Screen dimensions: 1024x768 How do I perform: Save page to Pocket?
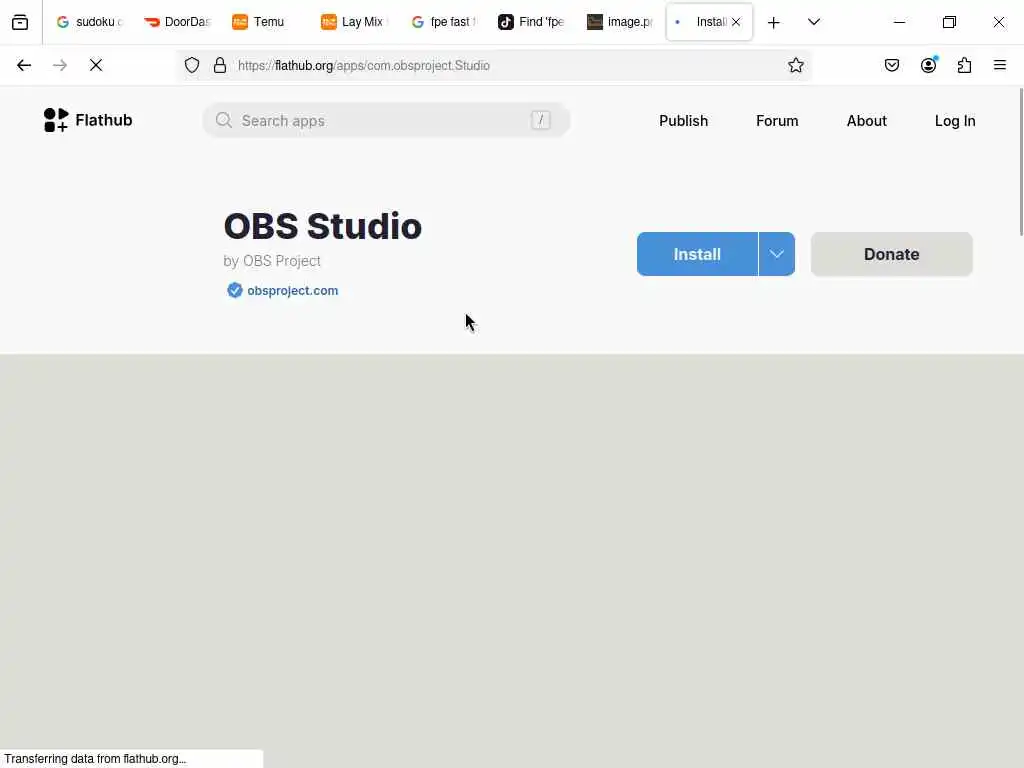pyautogui.click(x=892, y=65)
